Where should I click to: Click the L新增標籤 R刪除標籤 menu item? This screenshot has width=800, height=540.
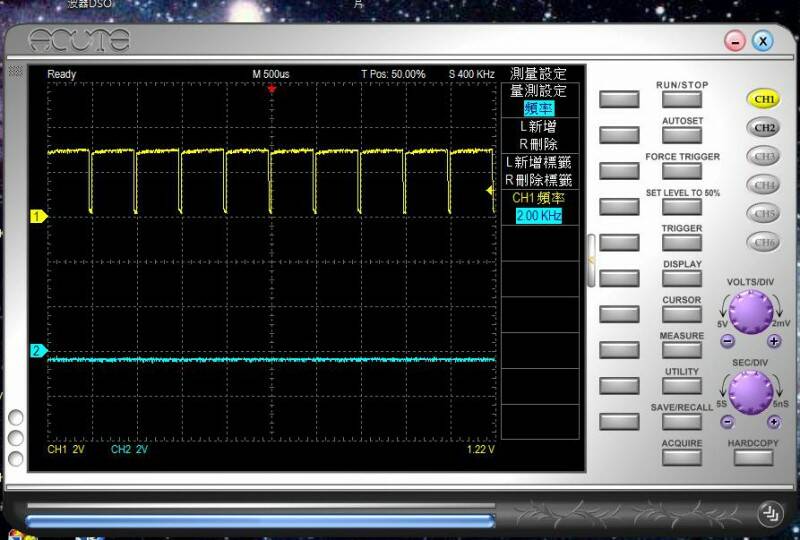coord(539,171)
